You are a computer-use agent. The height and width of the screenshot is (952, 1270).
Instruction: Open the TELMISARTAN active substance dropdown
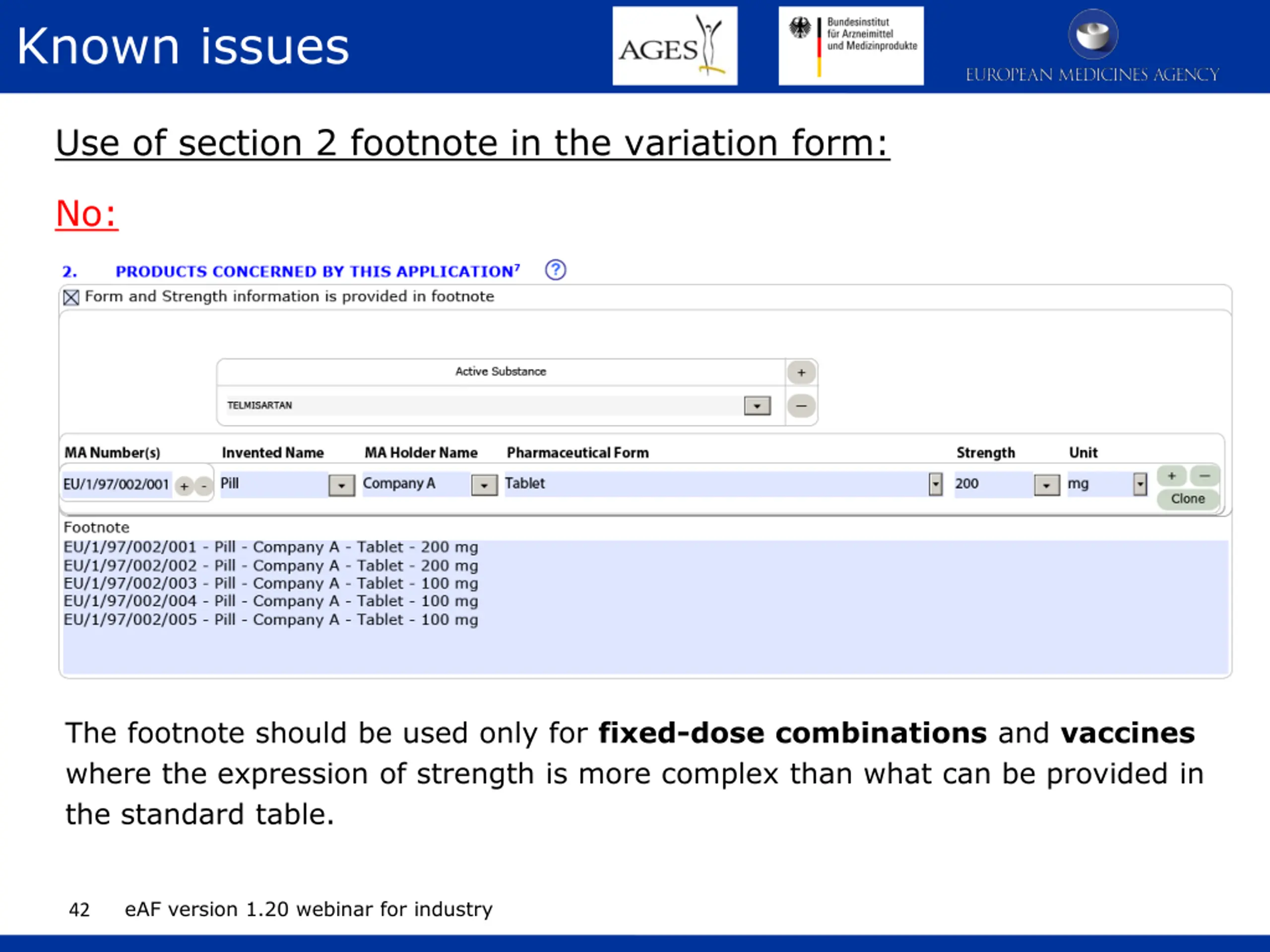[757, 406]
